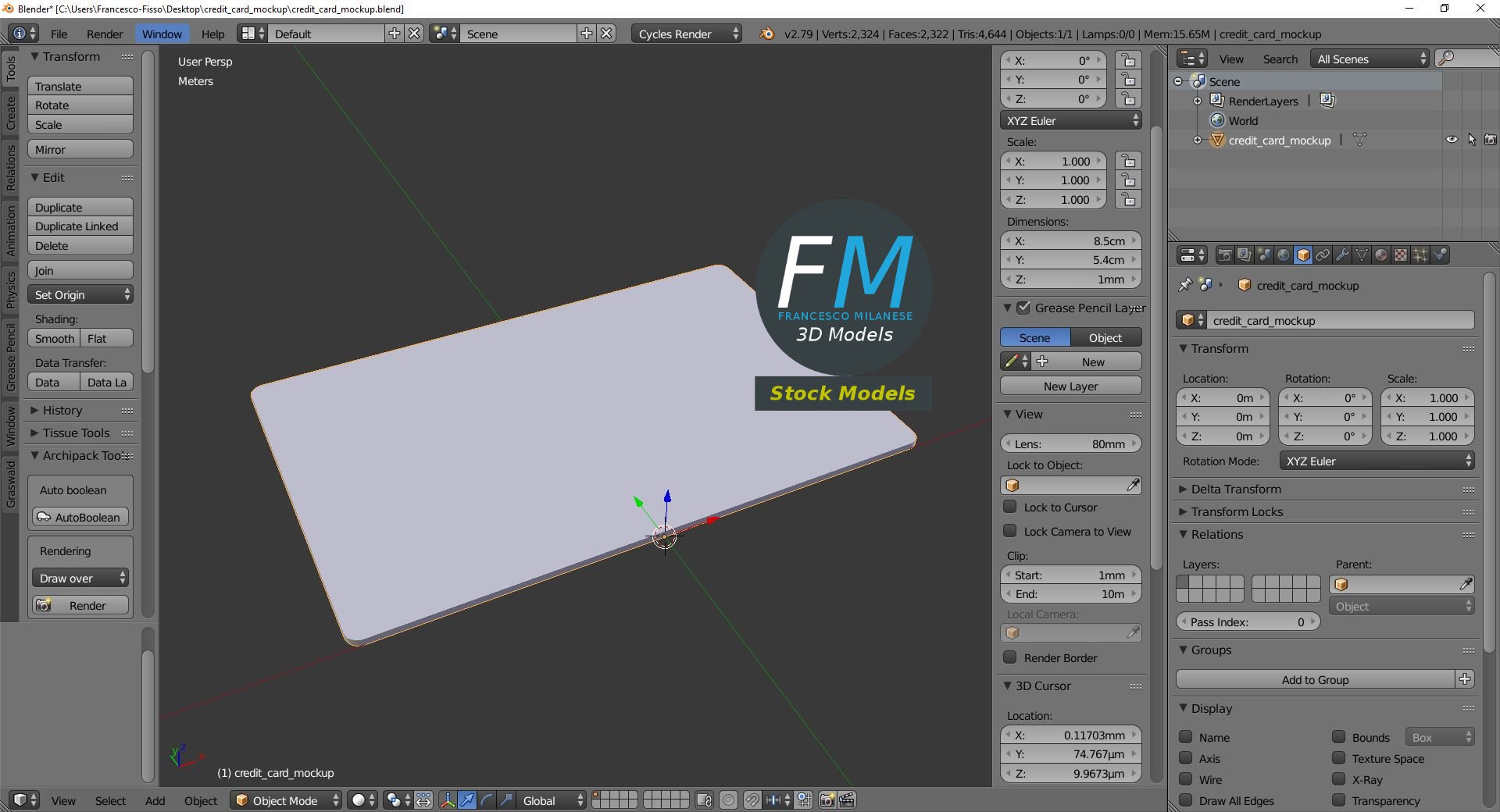This screenshot has width=1500, height=812.
Task: Click the Duplicate Linked button
Action: 80,226
